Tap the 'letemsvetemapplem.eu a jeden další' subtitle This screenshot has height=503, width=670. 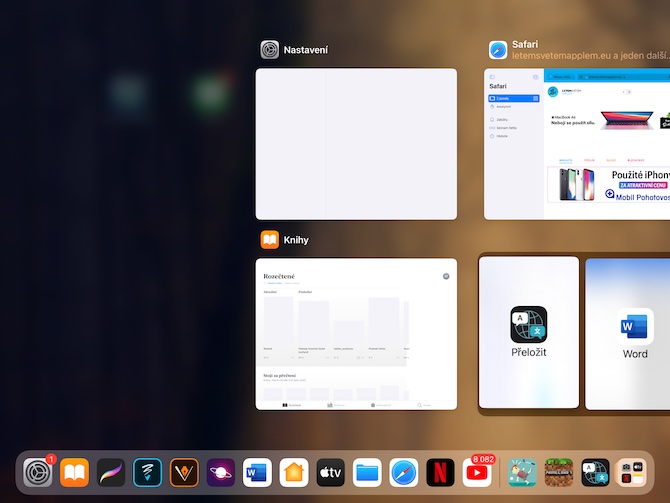[591, 56]
